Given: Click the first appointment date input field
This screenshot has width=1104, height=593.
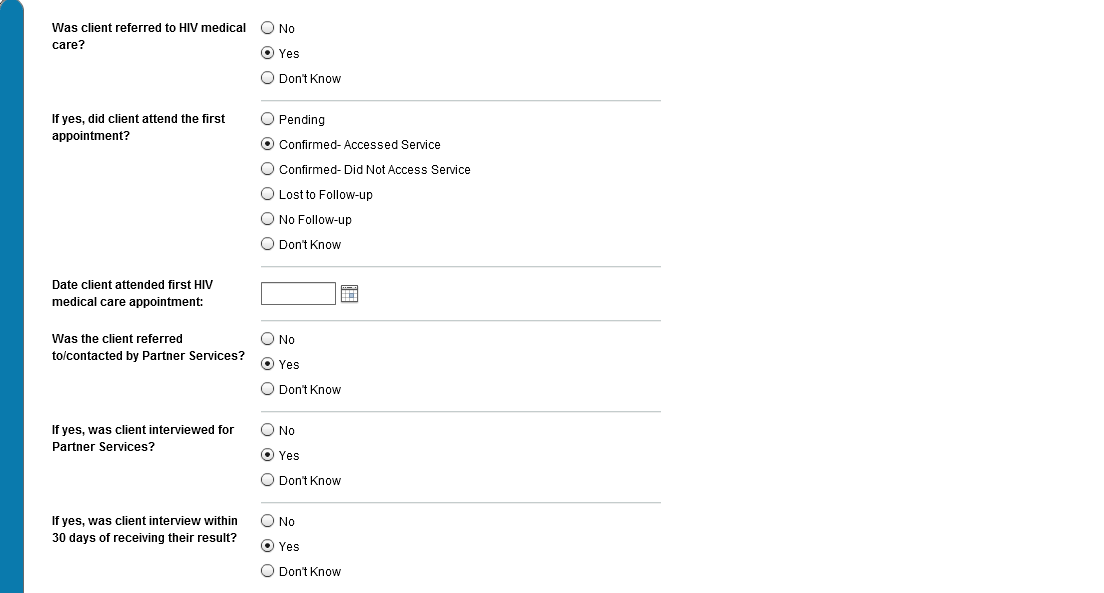Looking at the screenshot, I should pyautogui.click(x=298, y=294).
